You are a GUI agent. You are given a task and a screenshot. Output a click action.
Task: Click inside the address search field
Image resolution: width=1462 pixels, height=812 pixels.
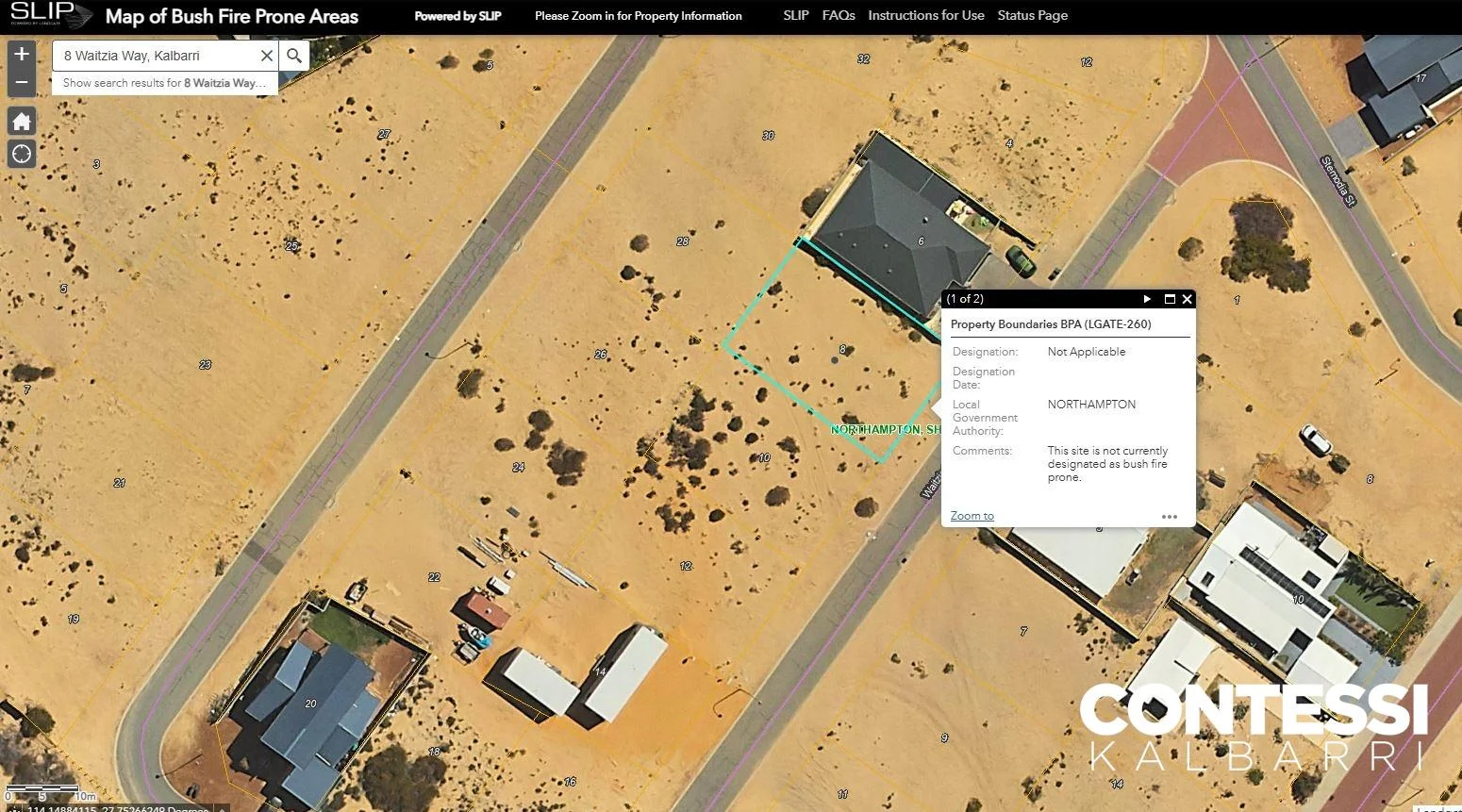coord(151,55)
